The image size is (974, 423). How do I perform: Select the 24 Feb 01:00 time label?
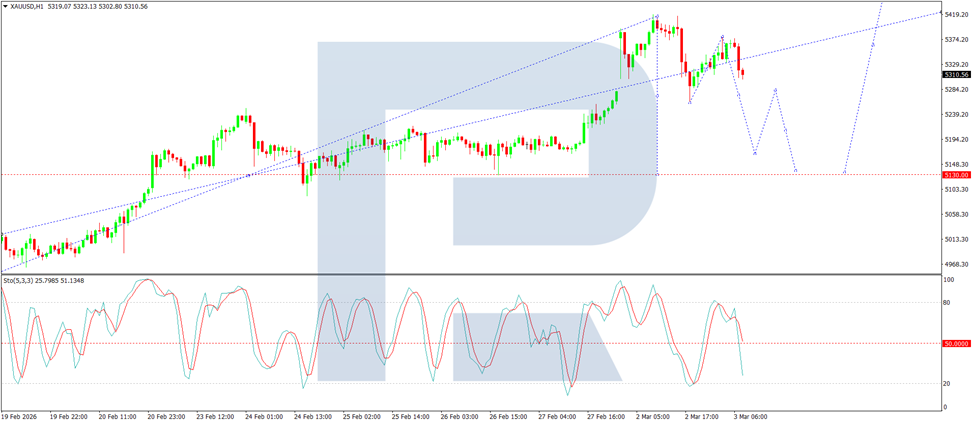pyautogui.click(x=263, y=416)
